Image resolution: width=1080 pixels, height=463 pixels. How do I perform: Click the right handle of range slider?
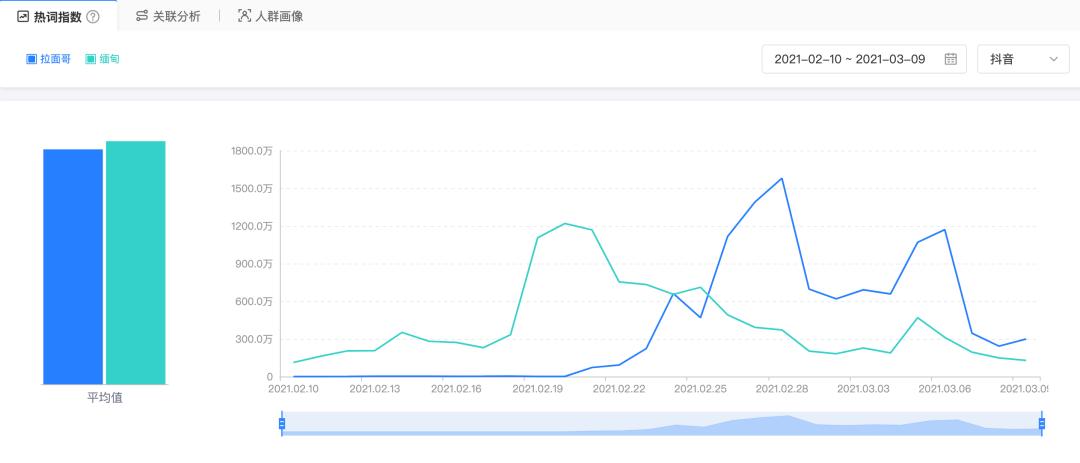pos(1042,424)
